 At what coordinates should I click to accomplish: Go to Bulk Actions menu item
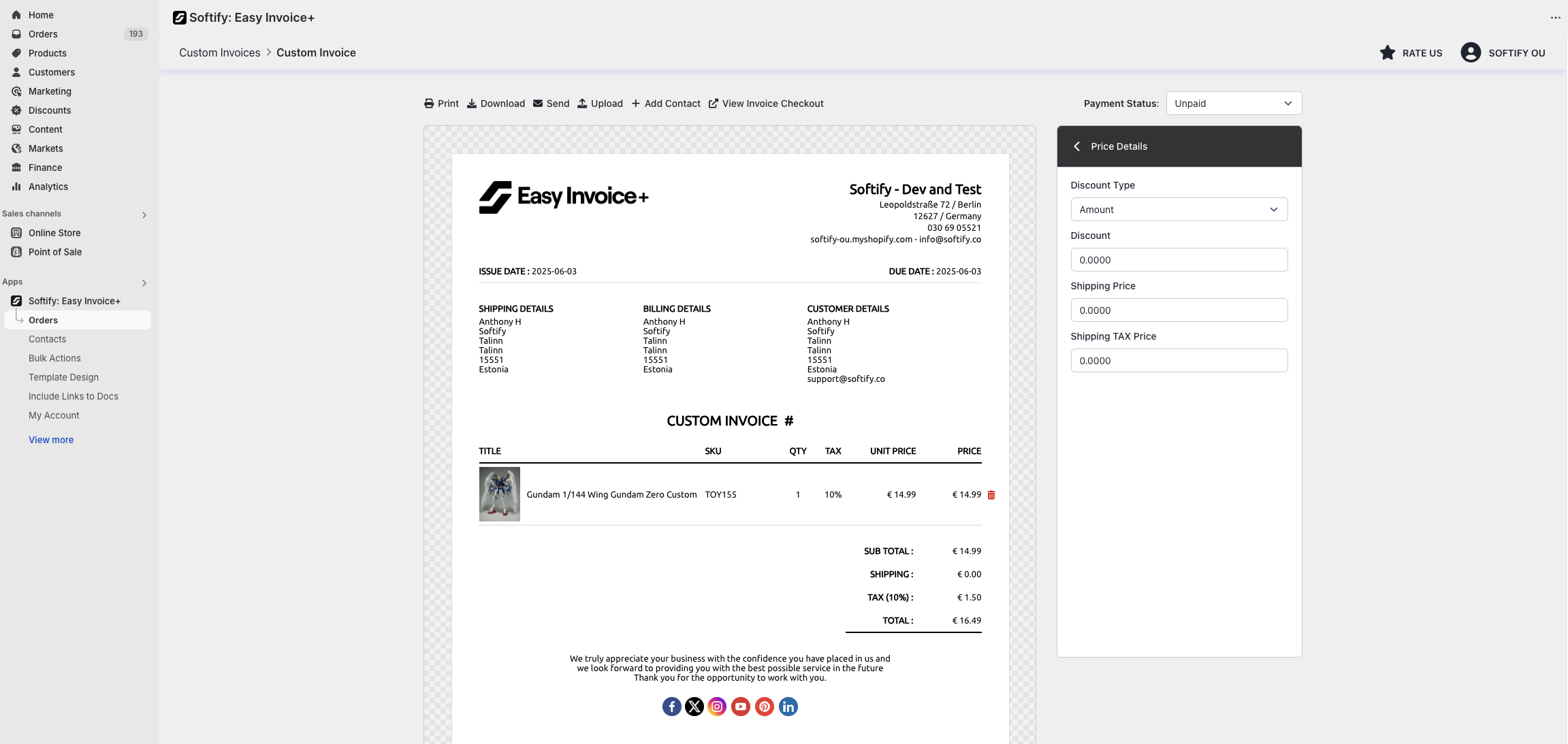click(x=54, y=358)
